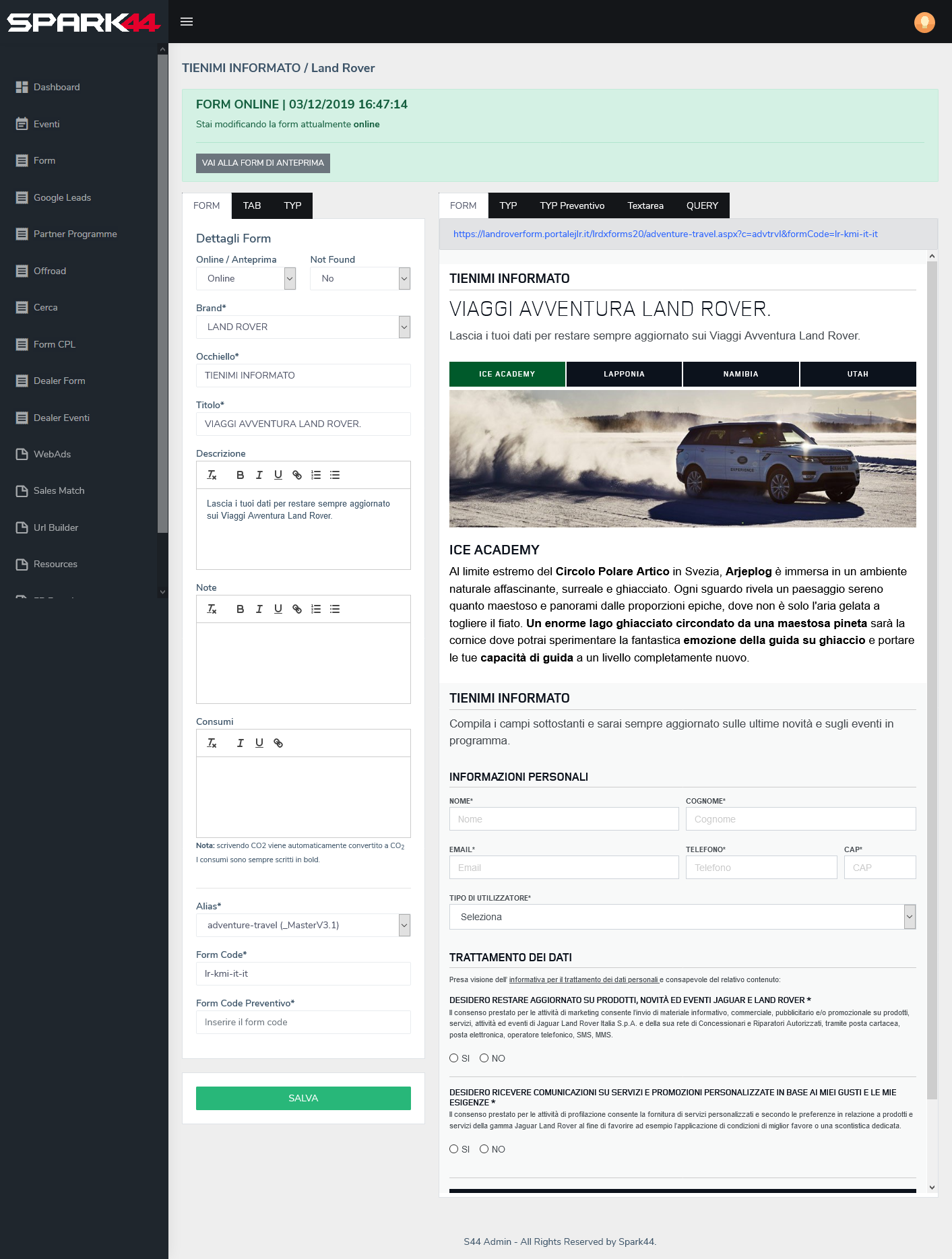952x1259 pixels.
Task: Select UTAH destination tab
Action: coord(858,374)
